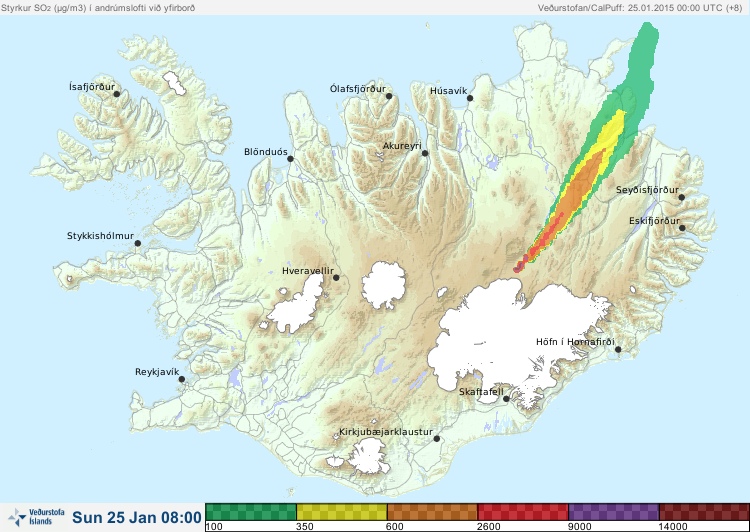
Task: Click the 'Stykkishólmur' label text
Action: (100, 236)
